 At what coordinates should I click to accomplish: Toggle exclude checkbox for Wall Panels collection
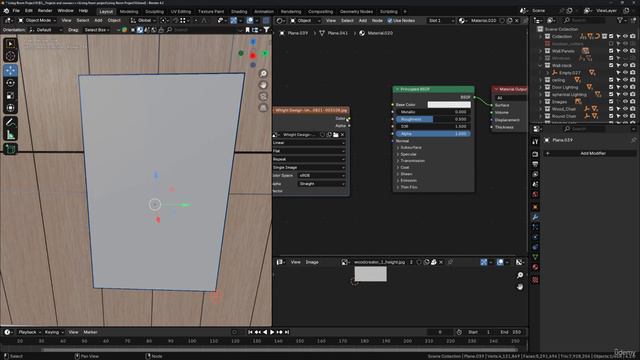611,51
